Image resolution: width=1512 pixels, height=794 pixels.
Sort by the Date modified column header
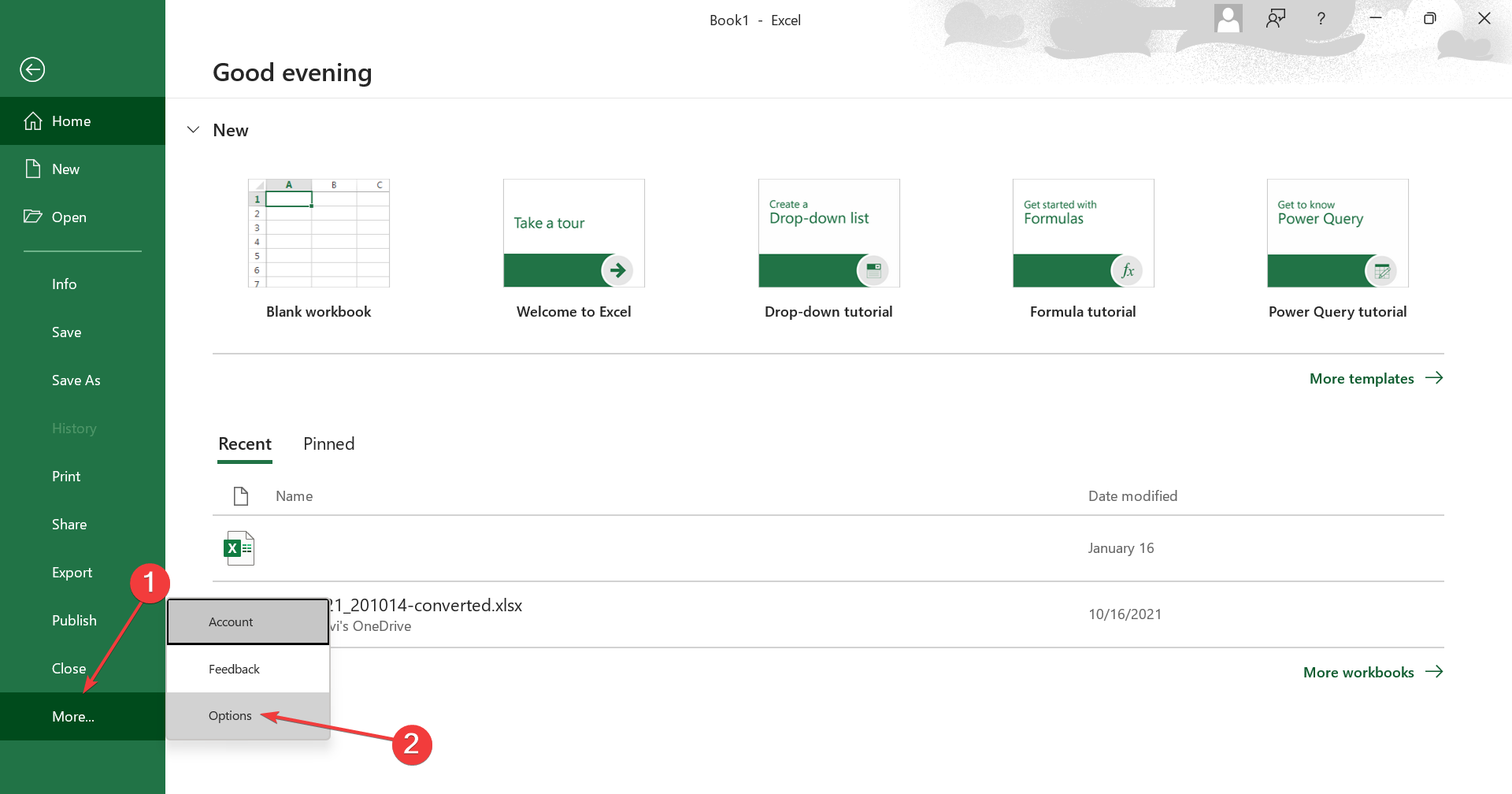[1133, 496]
